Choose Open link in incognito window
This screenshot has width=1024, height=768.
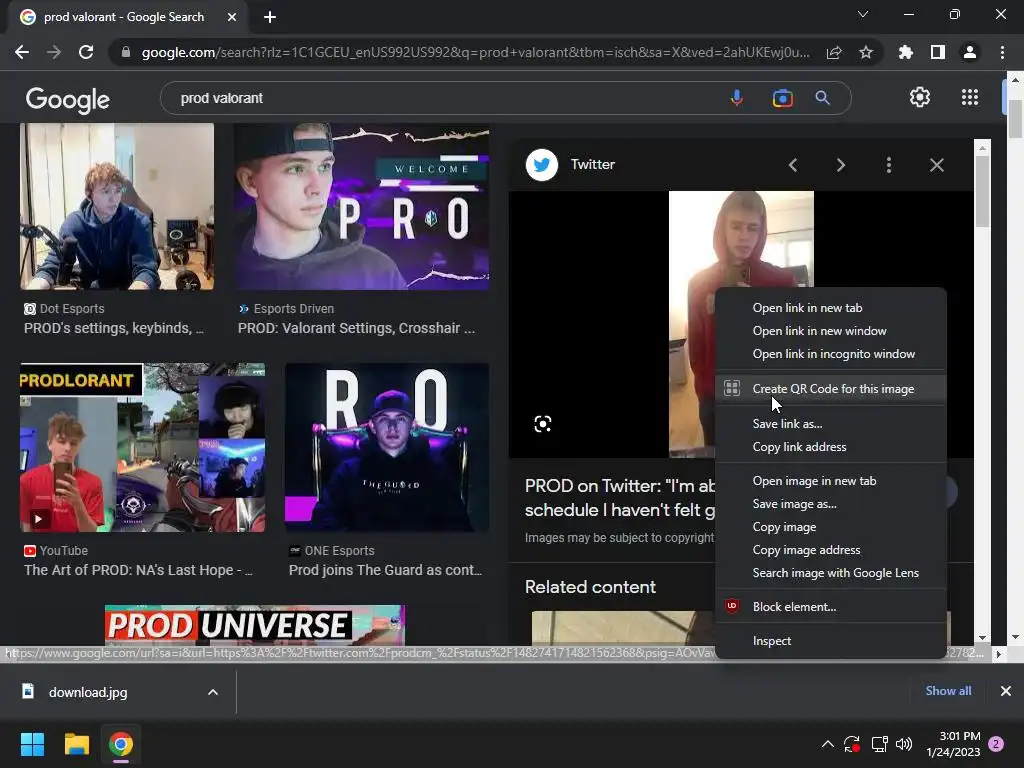[x=831, y=354]
